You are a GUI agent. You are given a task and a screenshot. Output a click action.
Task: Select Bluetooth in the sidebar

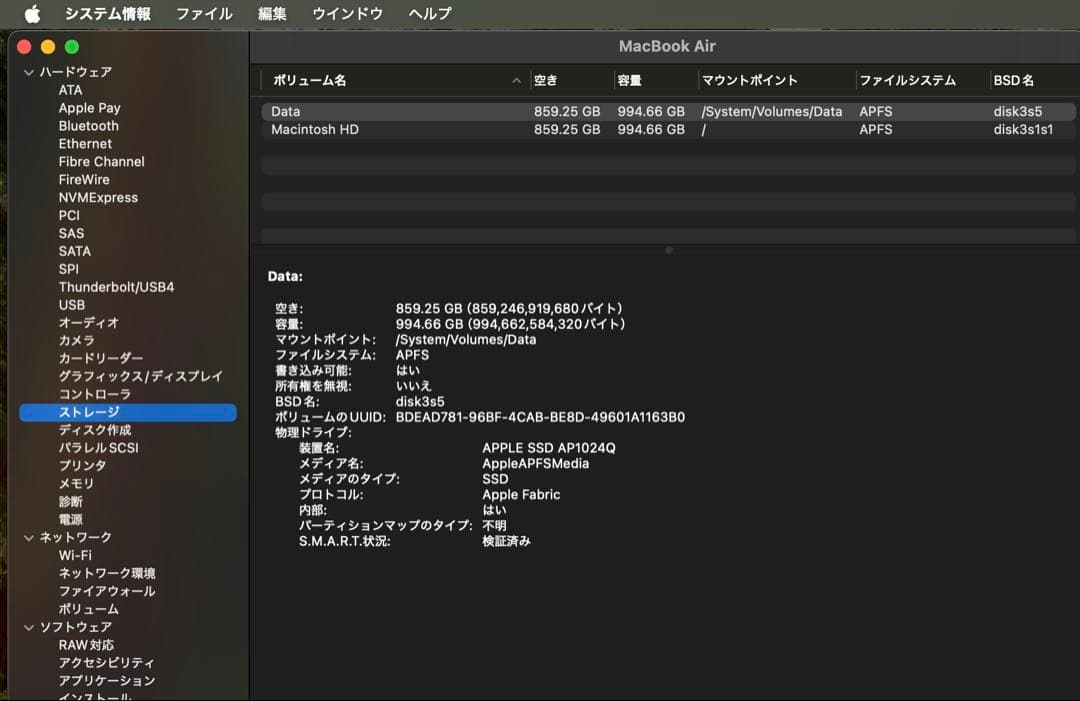click(88, 126)
